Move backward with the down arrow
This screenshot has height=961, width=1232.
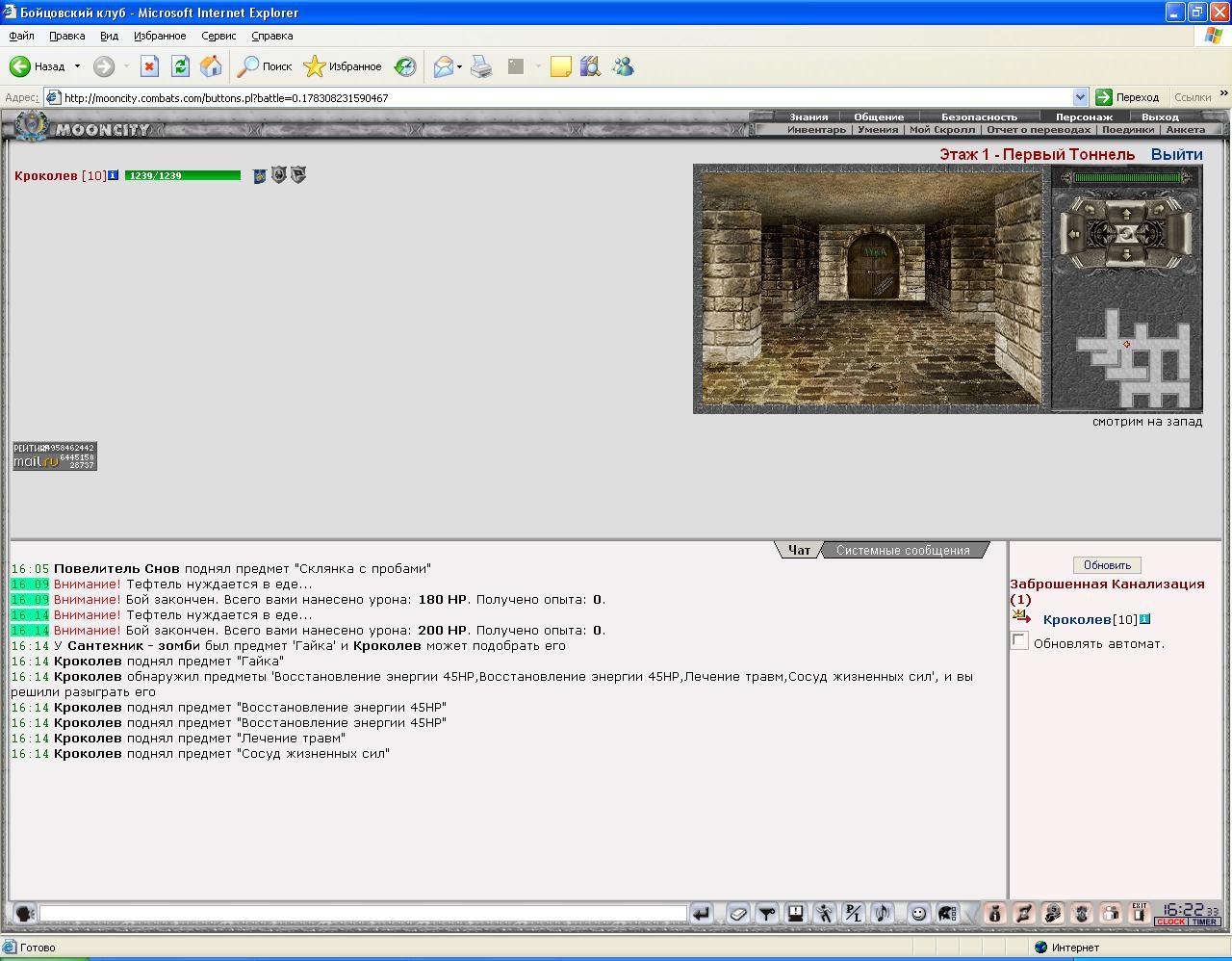coord(1127,255)
